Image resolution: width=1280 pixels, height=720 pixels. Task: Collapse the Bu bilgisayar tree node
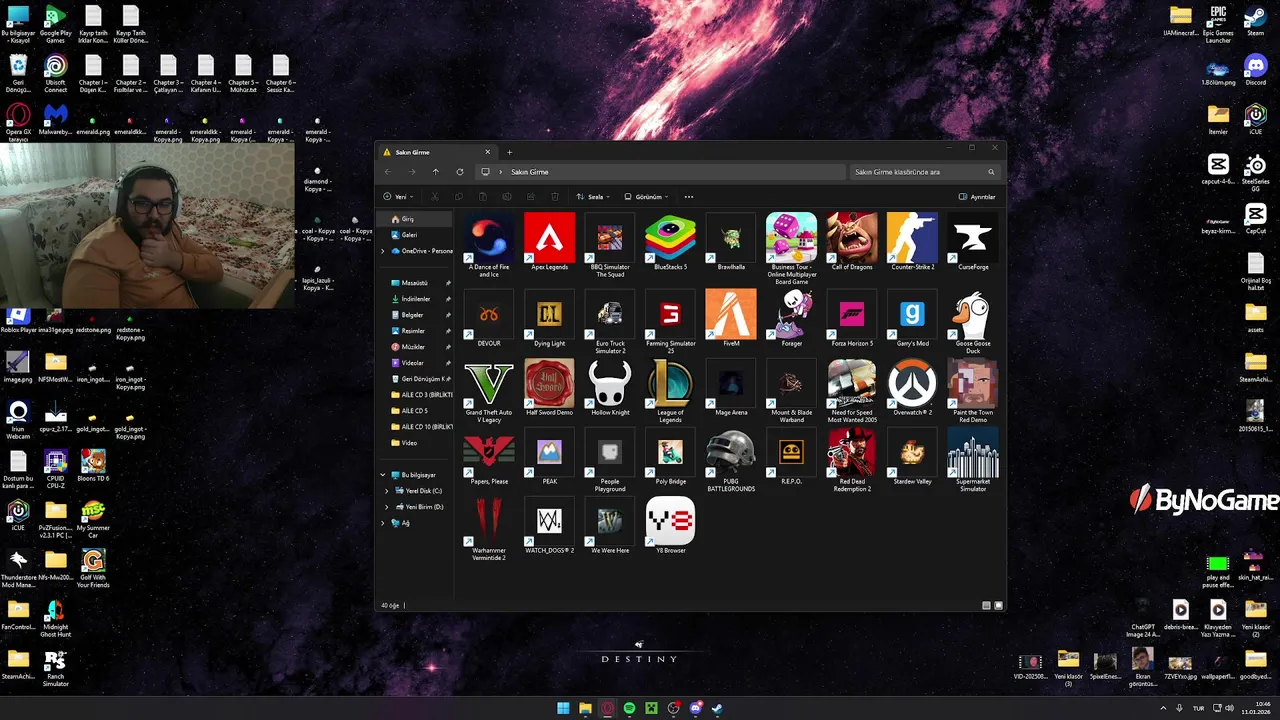pos(383,475)
